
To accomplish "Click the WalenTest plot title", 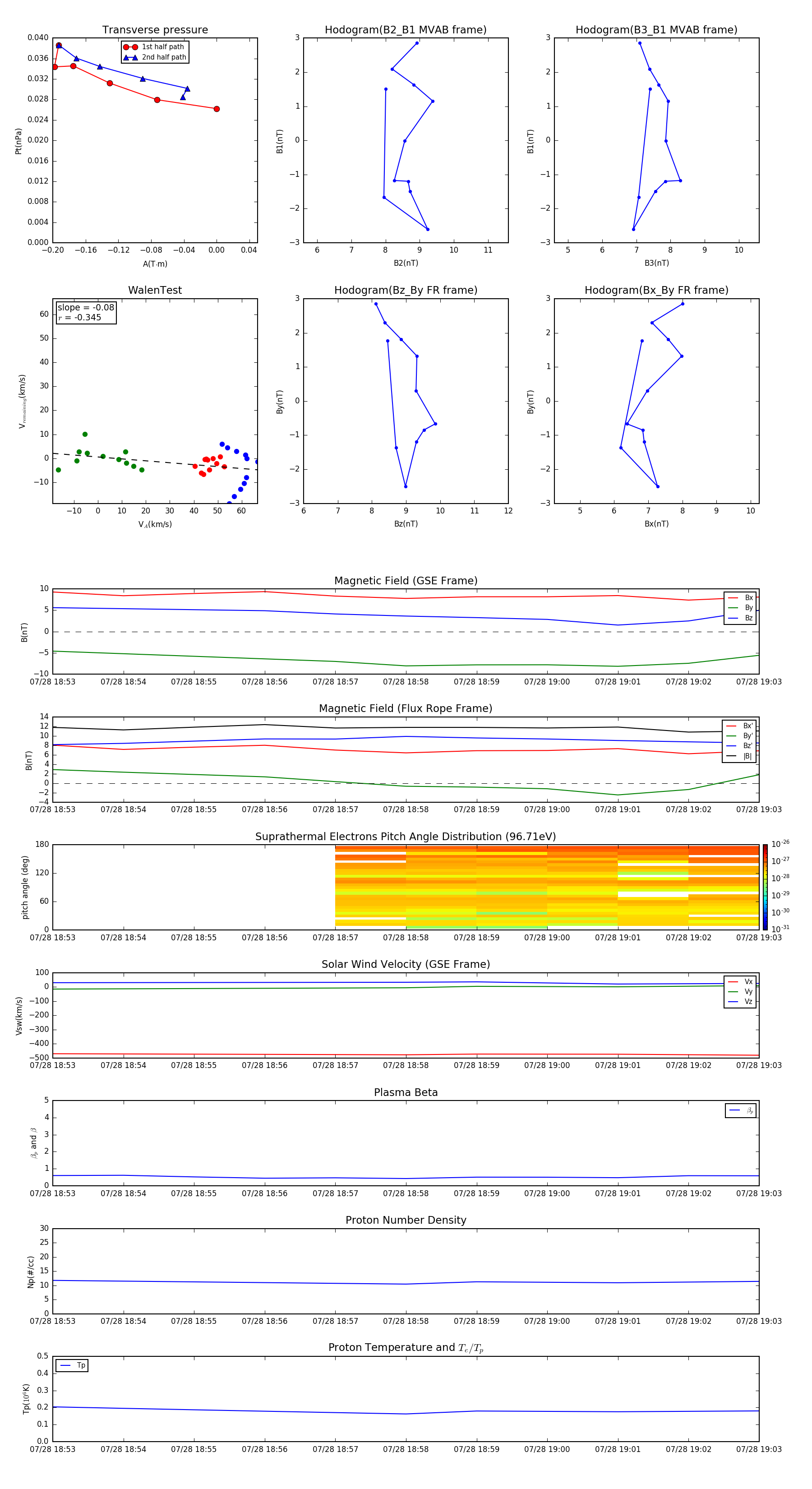I will coord(155,290).
